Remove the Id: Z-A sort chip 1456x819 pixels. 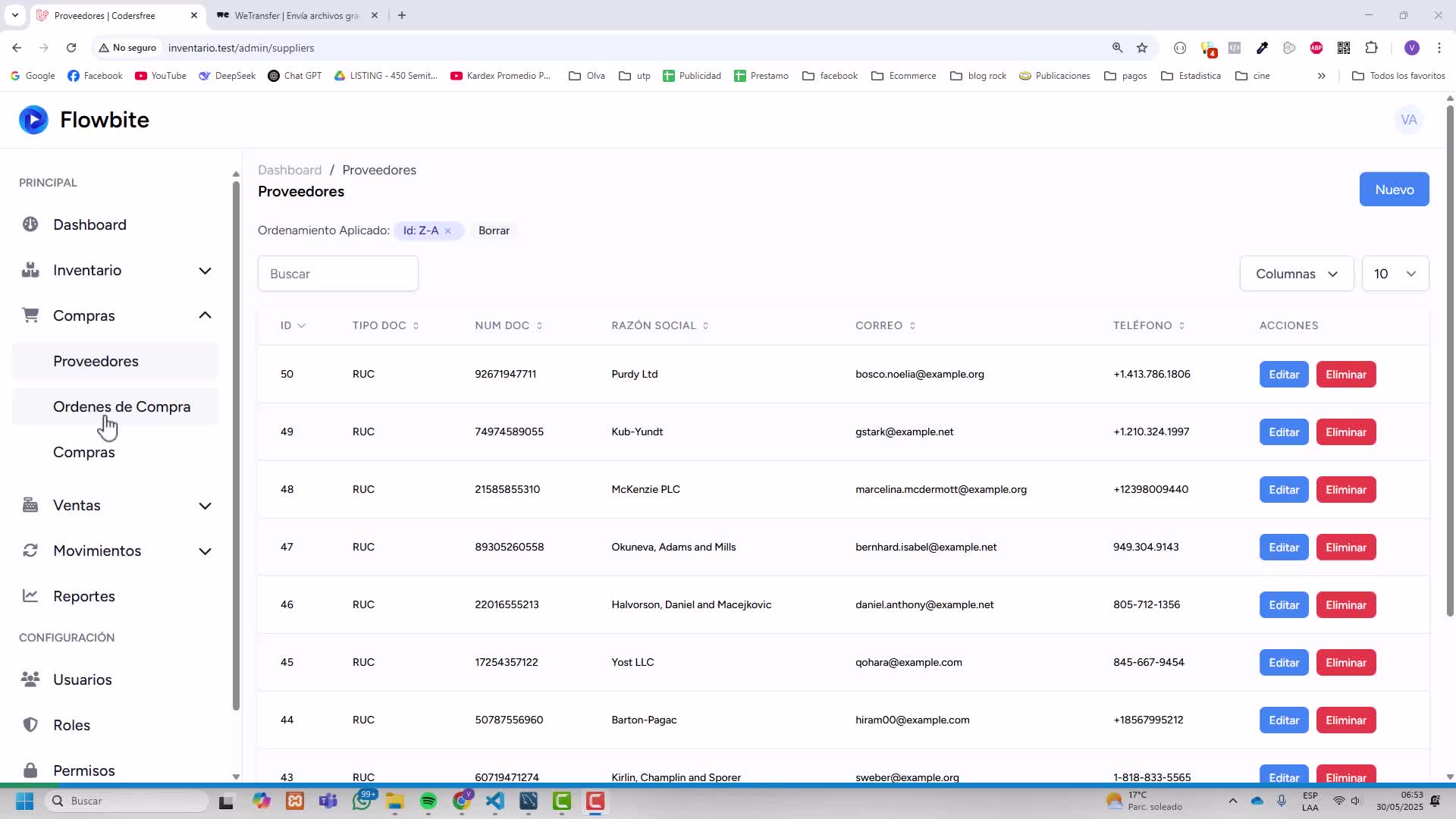coord(448,231)
